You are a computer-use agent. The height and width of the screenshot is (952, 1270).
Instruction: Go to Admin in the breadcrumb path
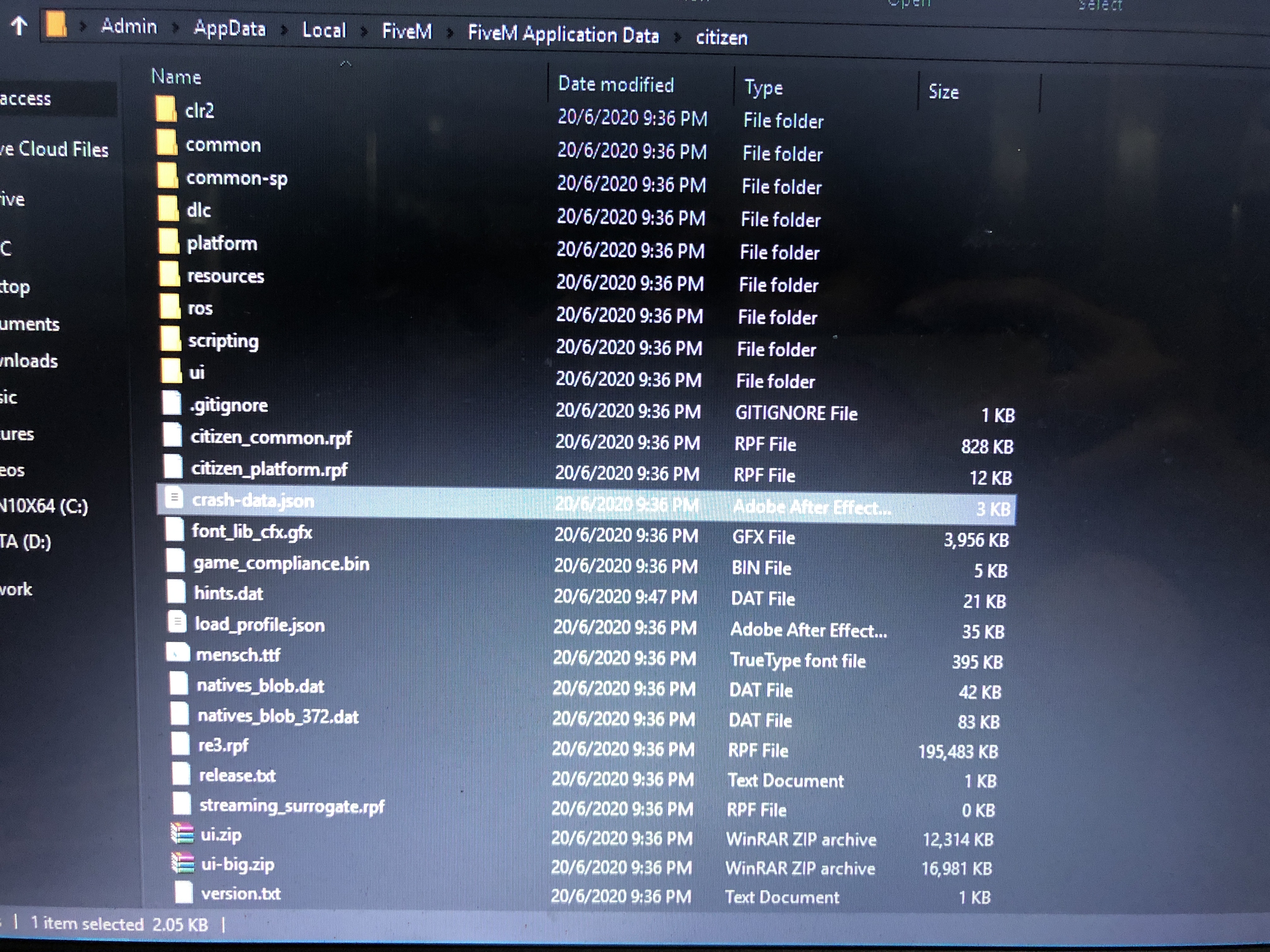129,26
